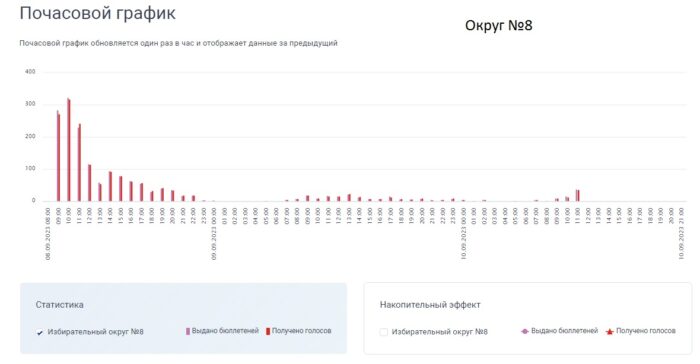Select the tallest bar at 10:00 on 08.09
This screenshot has height=364, width=700.
pos(69,150)
